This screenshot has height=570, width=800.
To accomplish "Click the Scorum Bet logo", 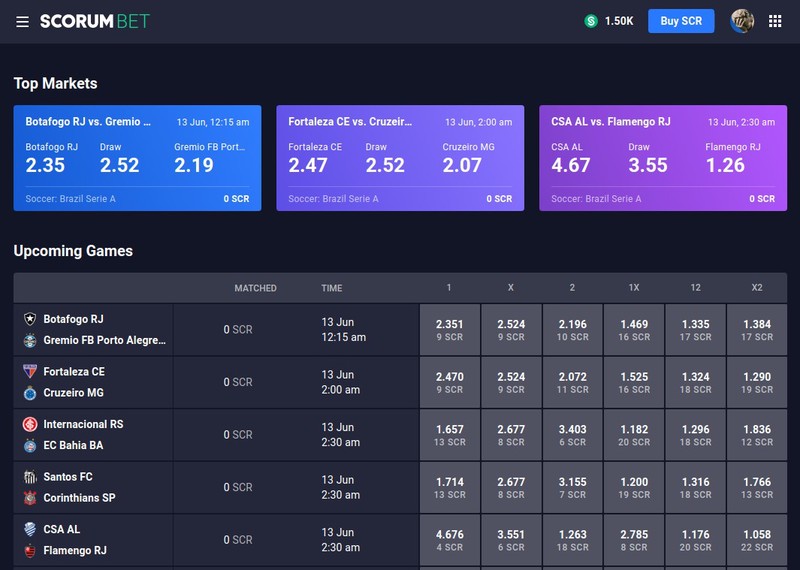I will click(x=95, y=21).
